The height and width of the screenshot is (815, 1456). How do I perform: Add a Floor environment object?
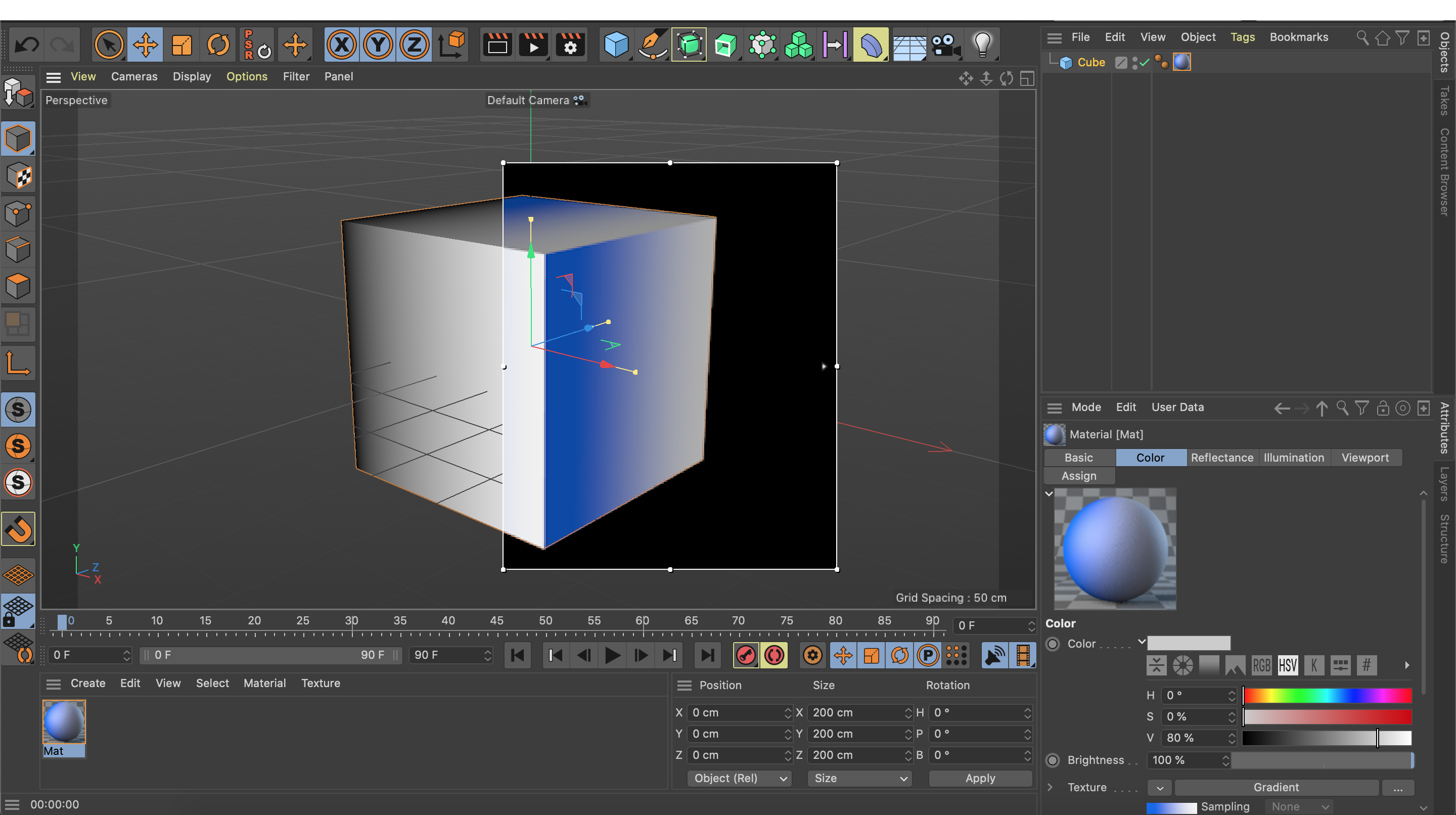pyautogui.click(x=909, y=44)
